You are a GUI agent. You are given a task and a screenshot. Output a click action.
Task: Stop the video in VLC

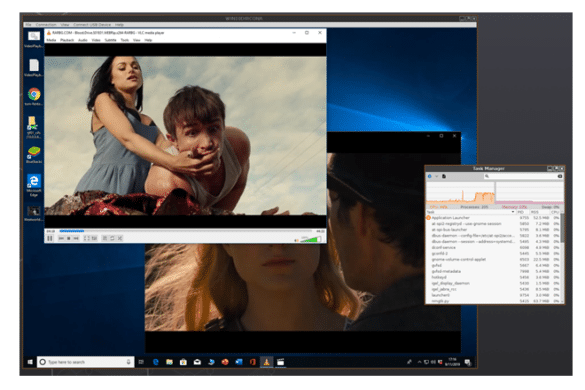tap(69, 238)
